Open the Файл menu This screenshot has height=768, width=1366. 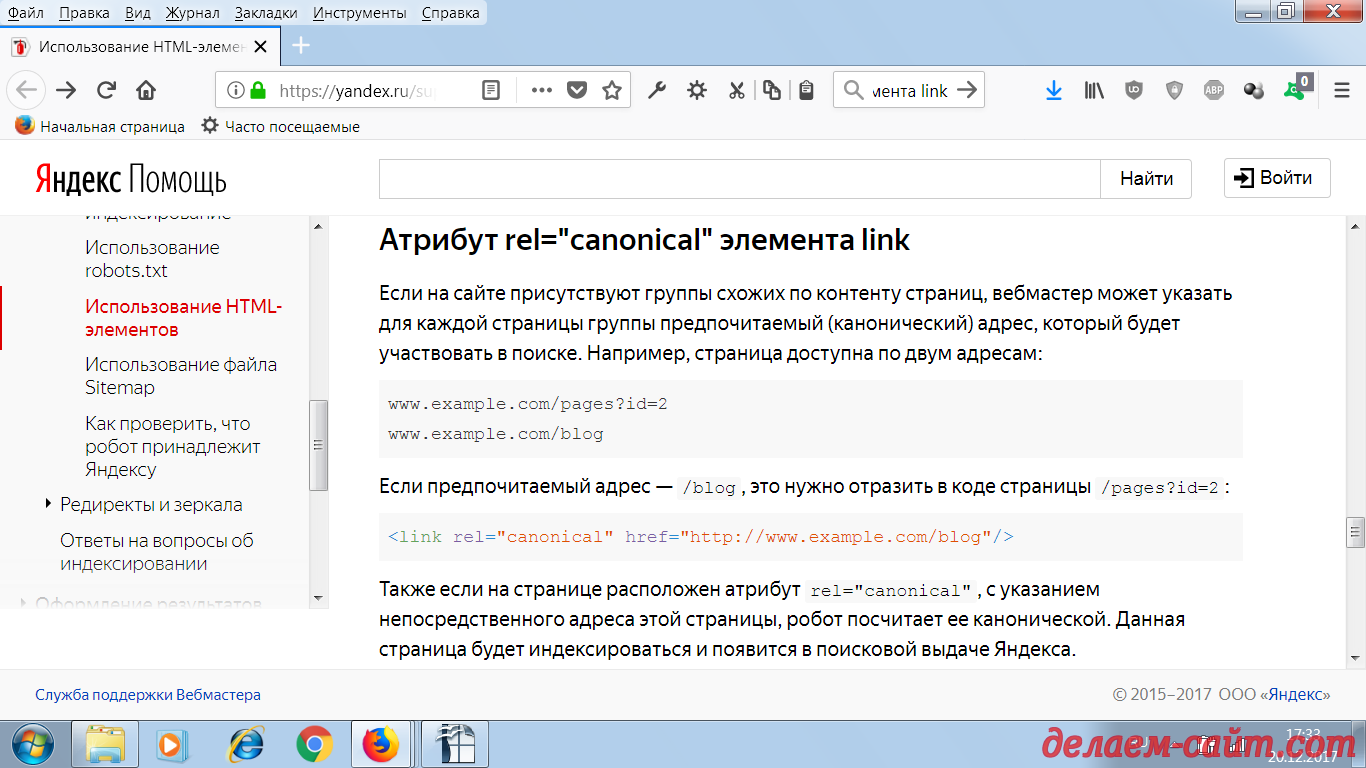point(26,13)
